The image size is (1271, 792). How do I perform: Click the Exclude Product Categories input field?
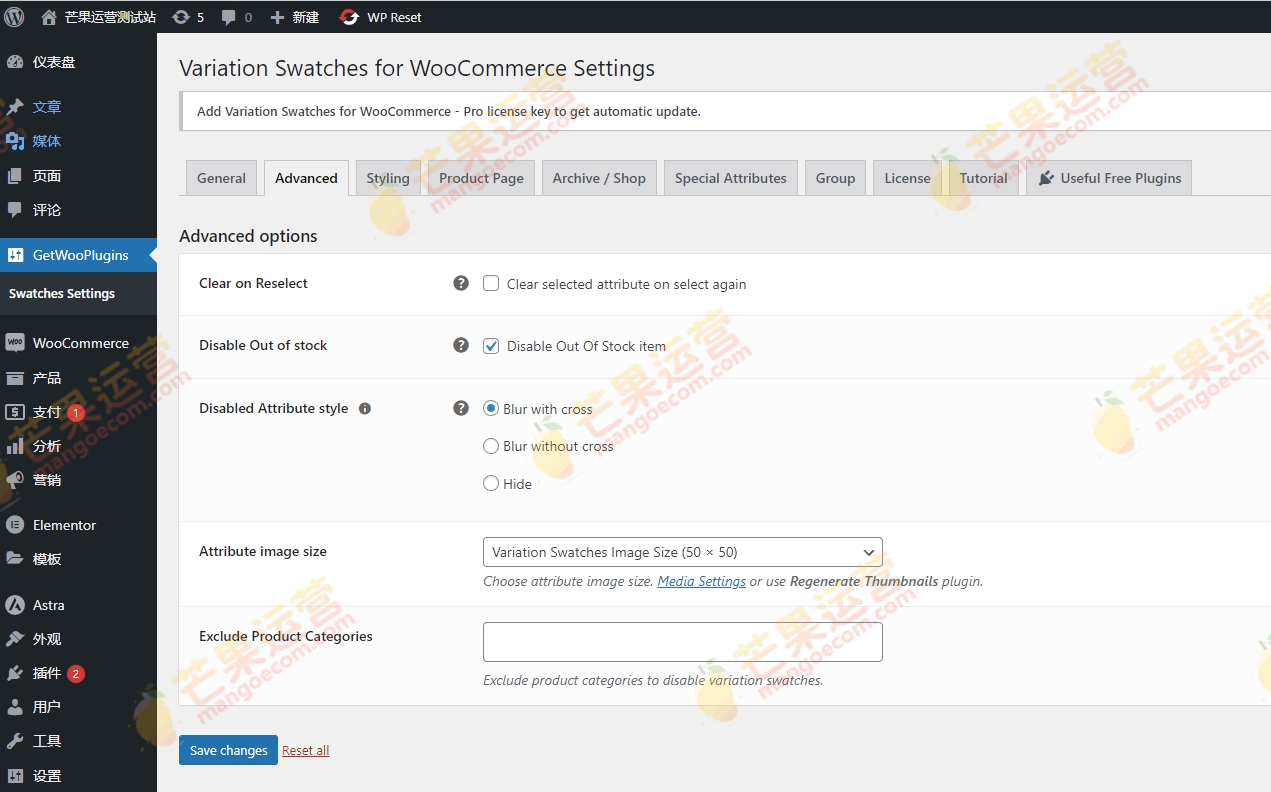tap(682, 642)
